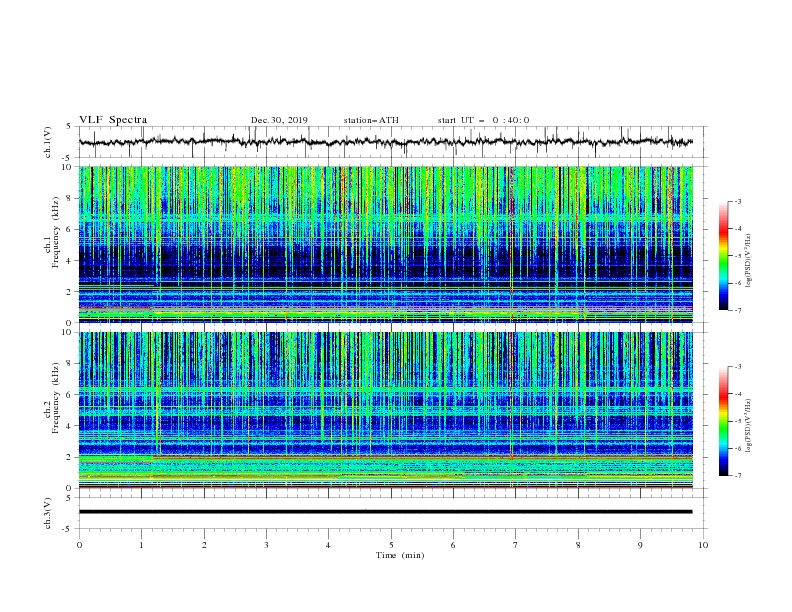Screen dimensions: 792x612
Task: Click the ch.1 color bar "log(PSD)(V²/Hz)" label
Action: 748,261
